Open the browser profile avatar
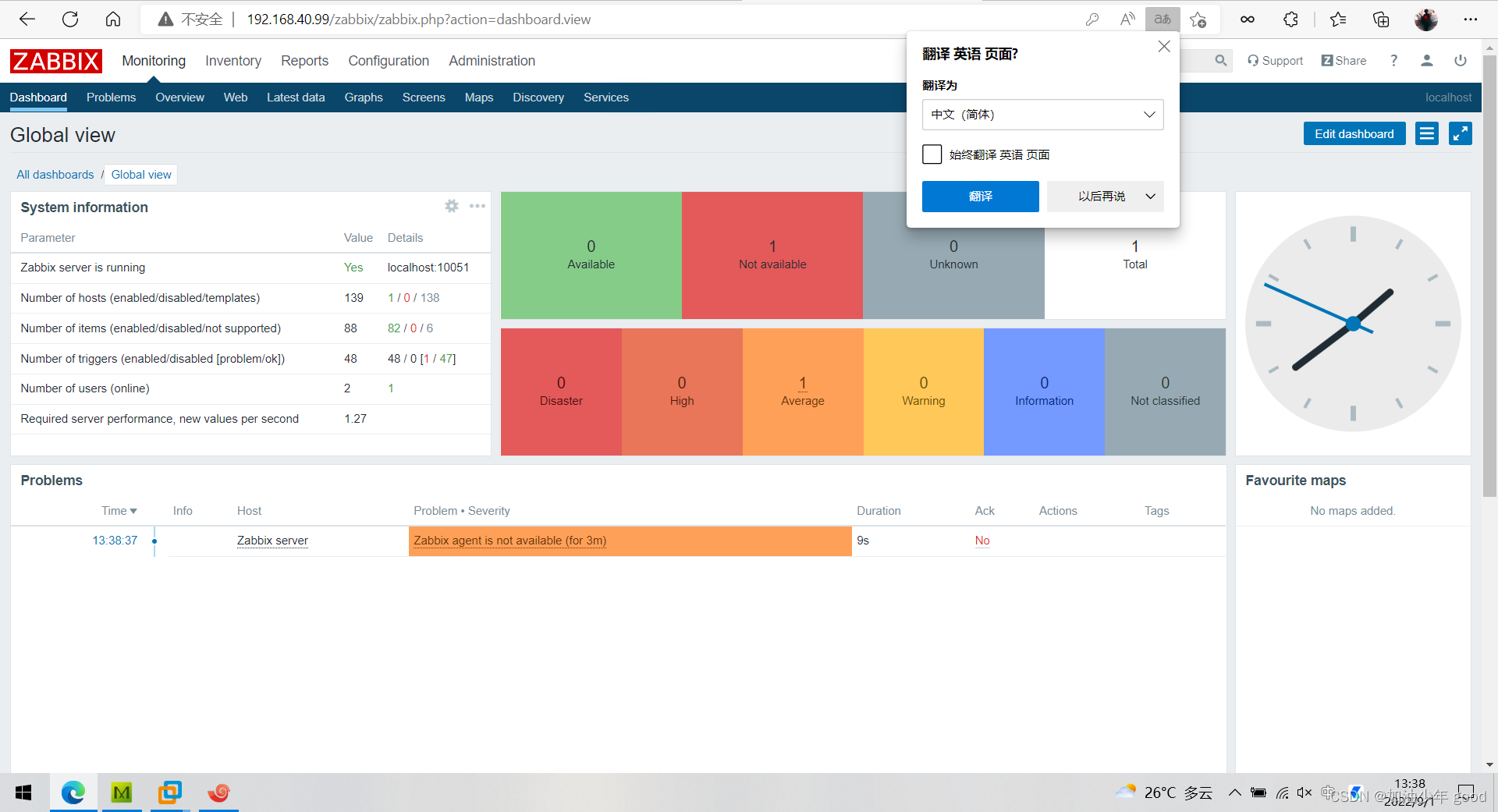1498x812 pixels. point(1426,20)
